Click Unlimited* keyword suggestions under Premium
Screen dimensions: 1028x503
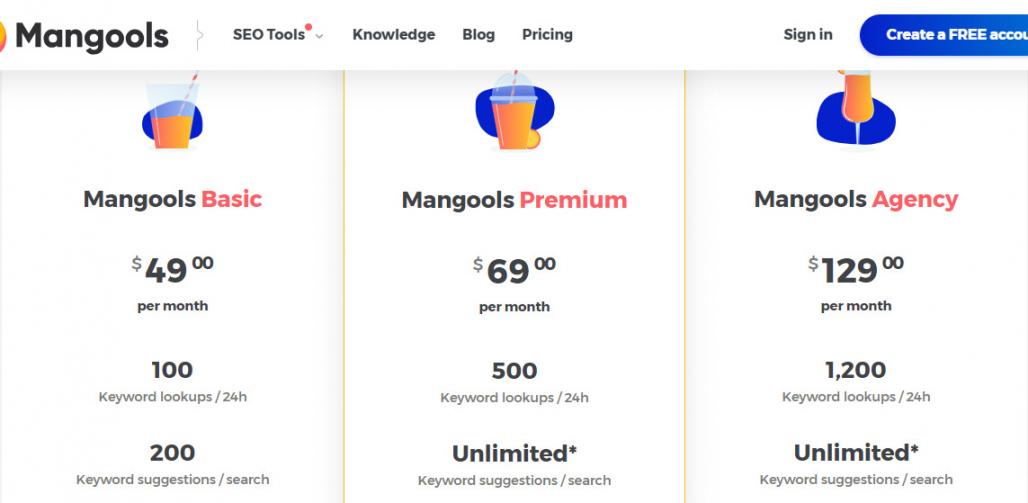[x=514, y=454]
